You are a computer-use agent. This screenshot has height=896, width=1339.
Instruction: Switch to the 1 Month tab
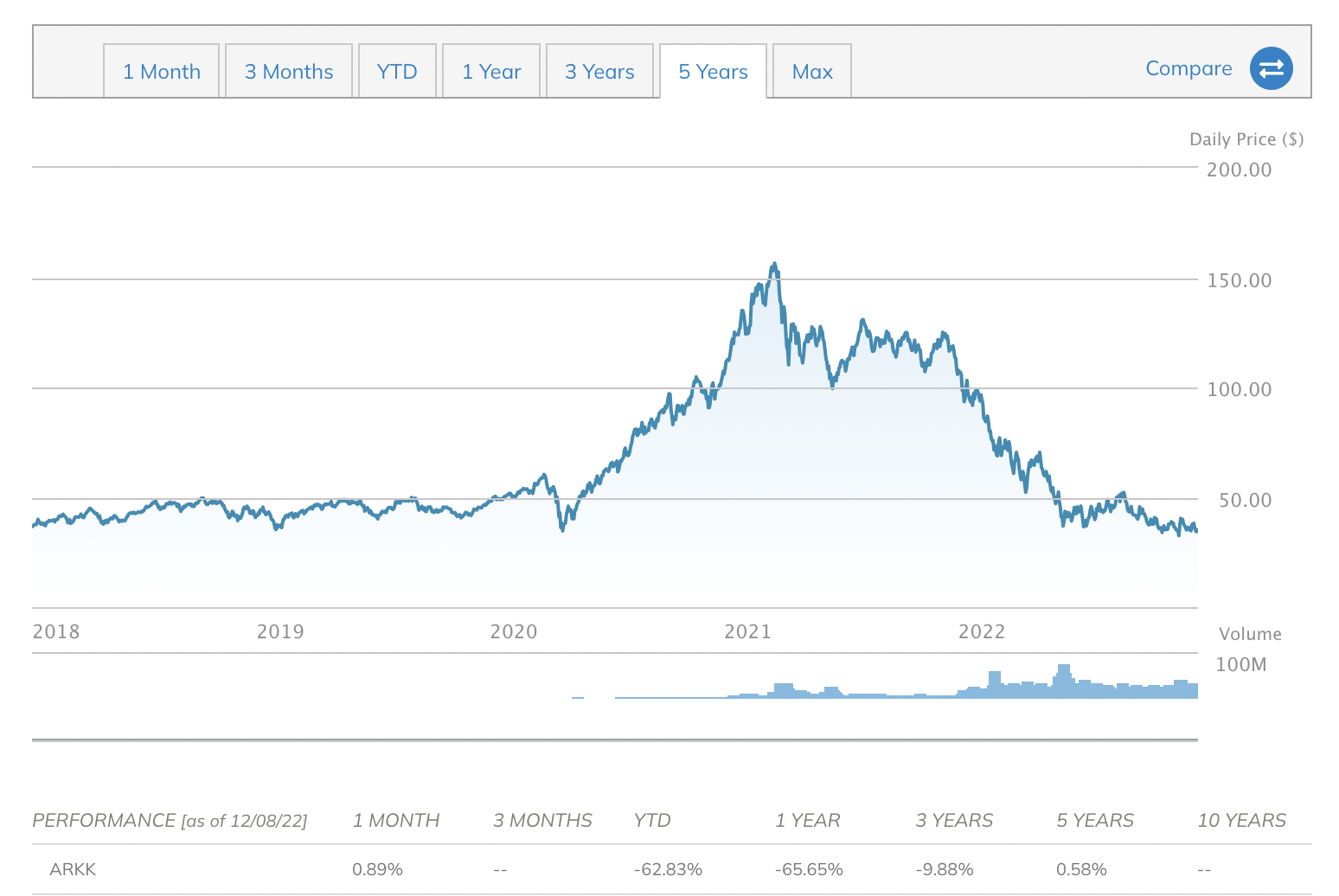(x=162, y=72)
